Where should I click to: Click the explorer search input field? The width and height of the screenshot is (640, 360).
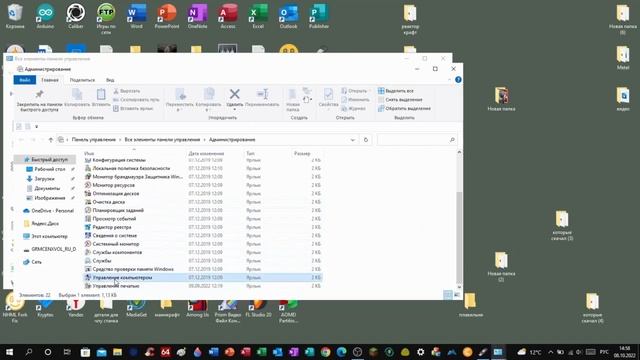tap(416, 140)
